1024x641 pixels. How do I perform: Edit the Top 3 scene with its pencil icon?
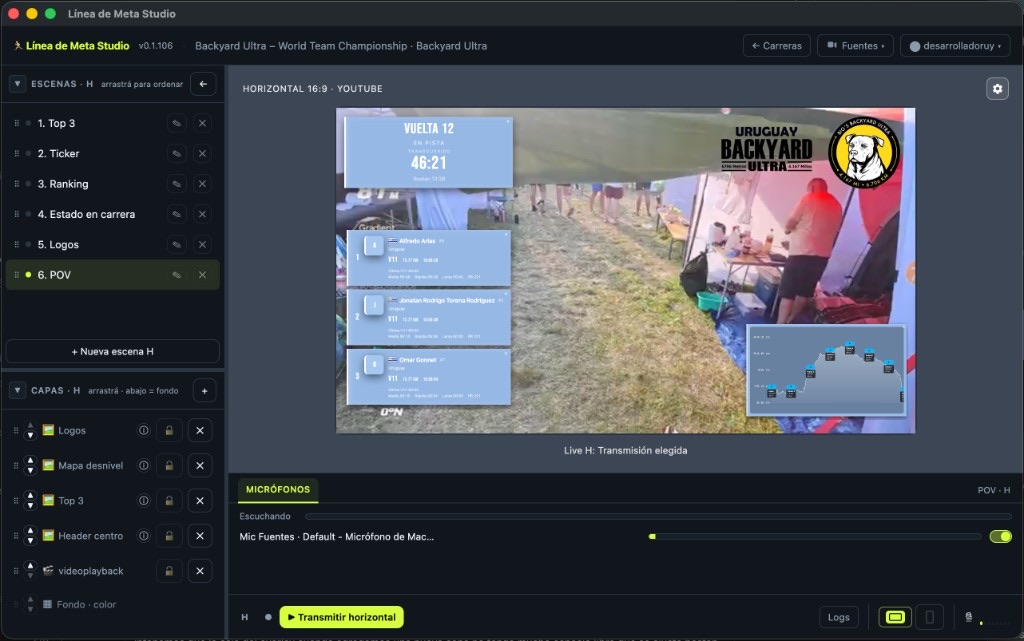[176, 123]
